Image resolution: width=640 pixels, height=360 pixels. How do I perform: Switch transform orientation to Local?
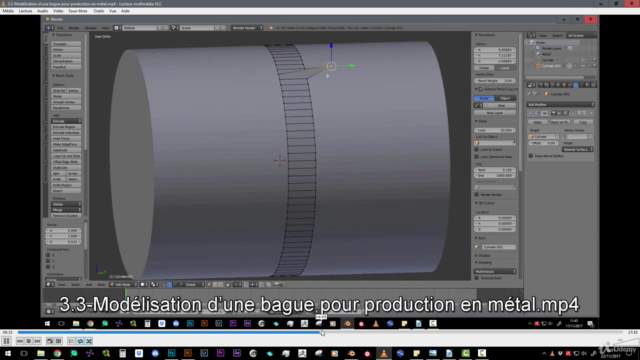[505, 68]
